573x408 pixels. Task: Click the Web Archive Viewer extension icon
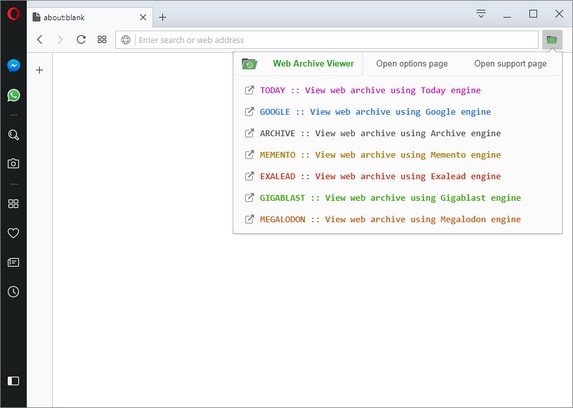(552, 40)
